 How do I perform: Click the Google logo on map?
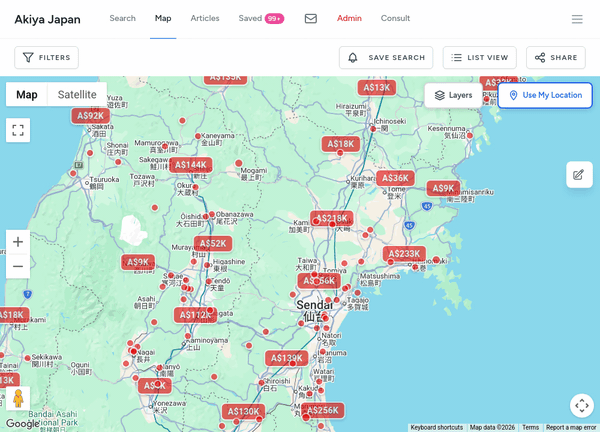(x=22, y=423)
